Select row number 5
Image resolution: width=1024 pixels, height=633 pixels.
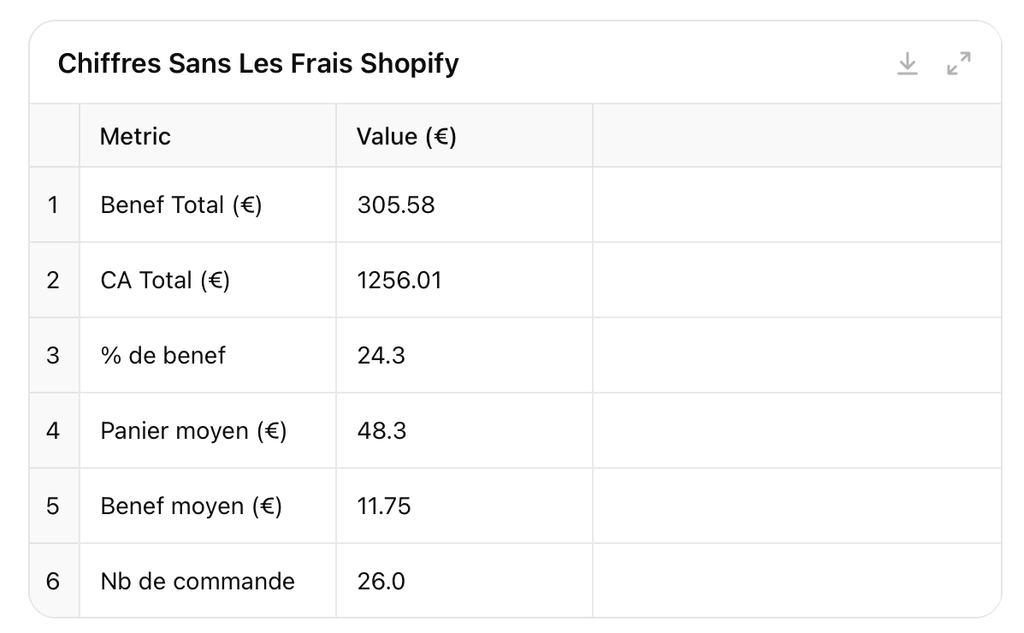[x=53, y=506]
